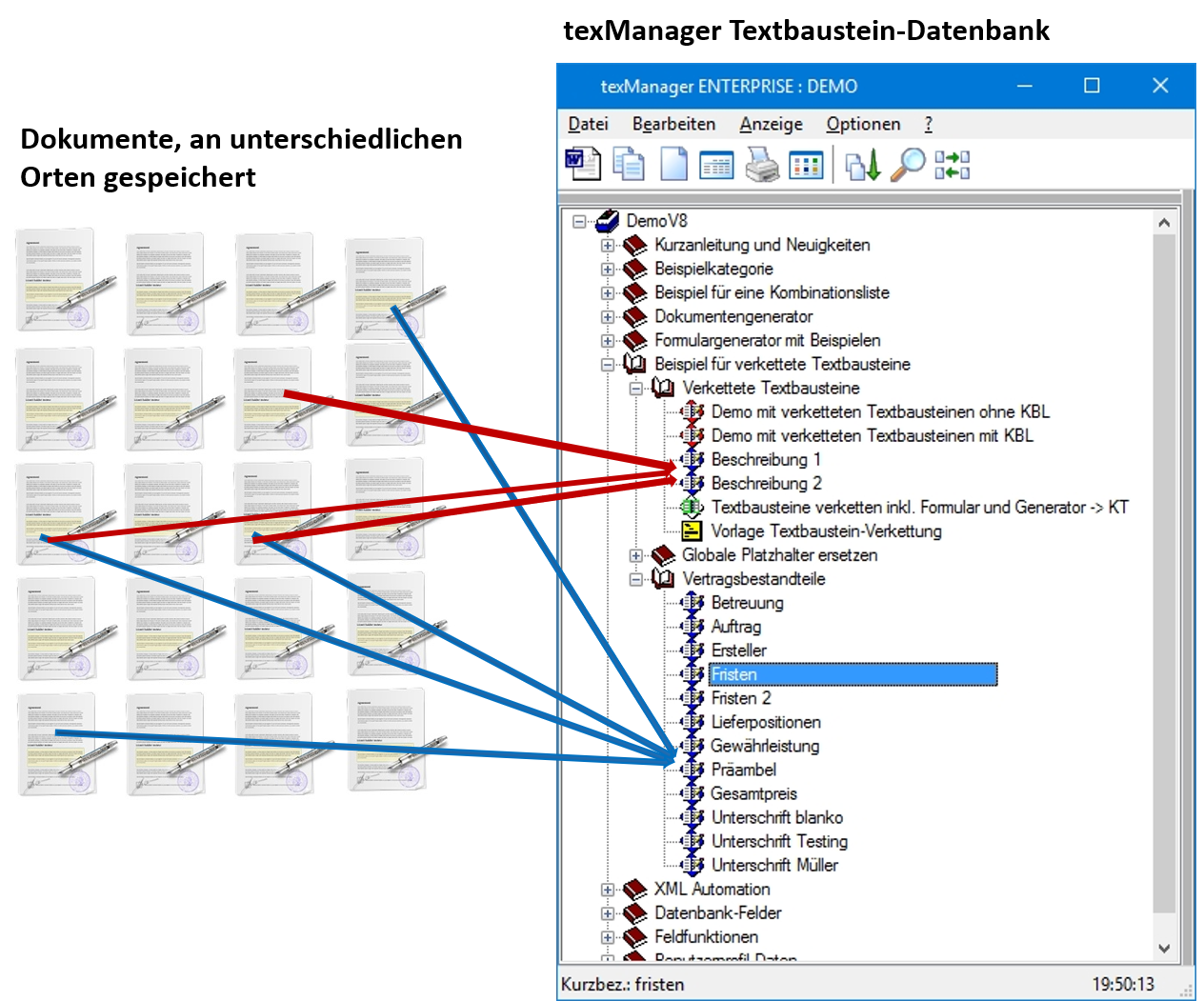
Task: Expand the Beispielkategorie node
Action: point(608,269)
